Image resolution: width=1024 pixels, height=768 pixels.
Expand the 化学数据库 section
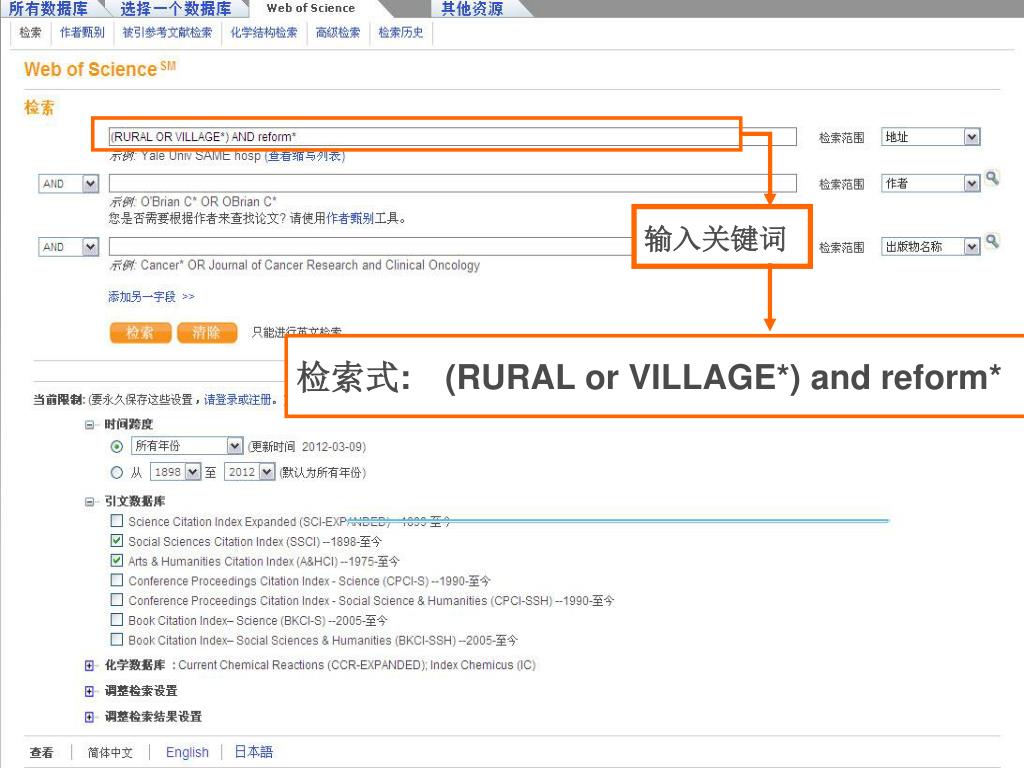point(89,665)
